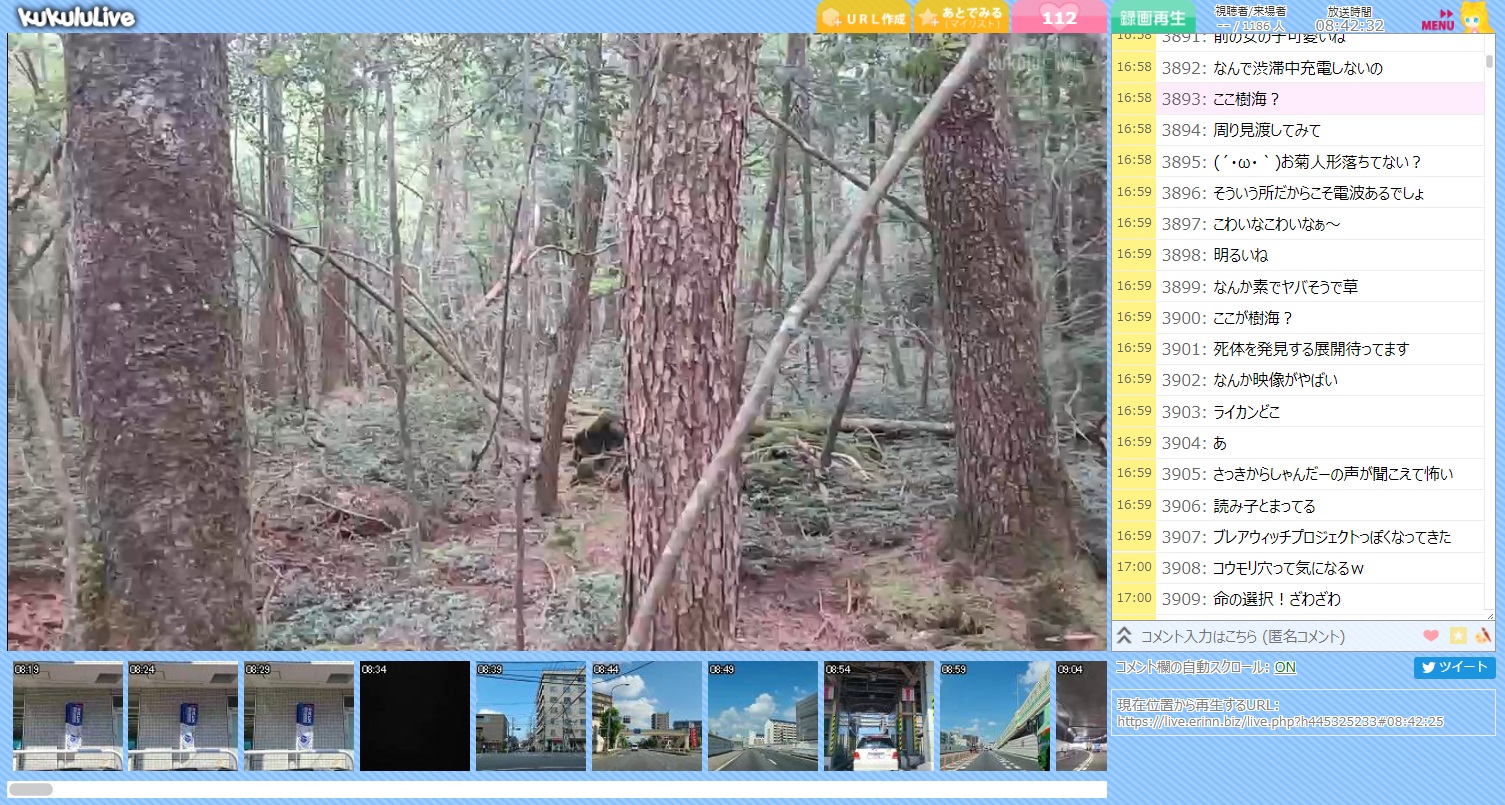This screenshot has width=1505, height=805.
Task: Click the pink heart 112 counter
Action: click(x=1058, y=17)
